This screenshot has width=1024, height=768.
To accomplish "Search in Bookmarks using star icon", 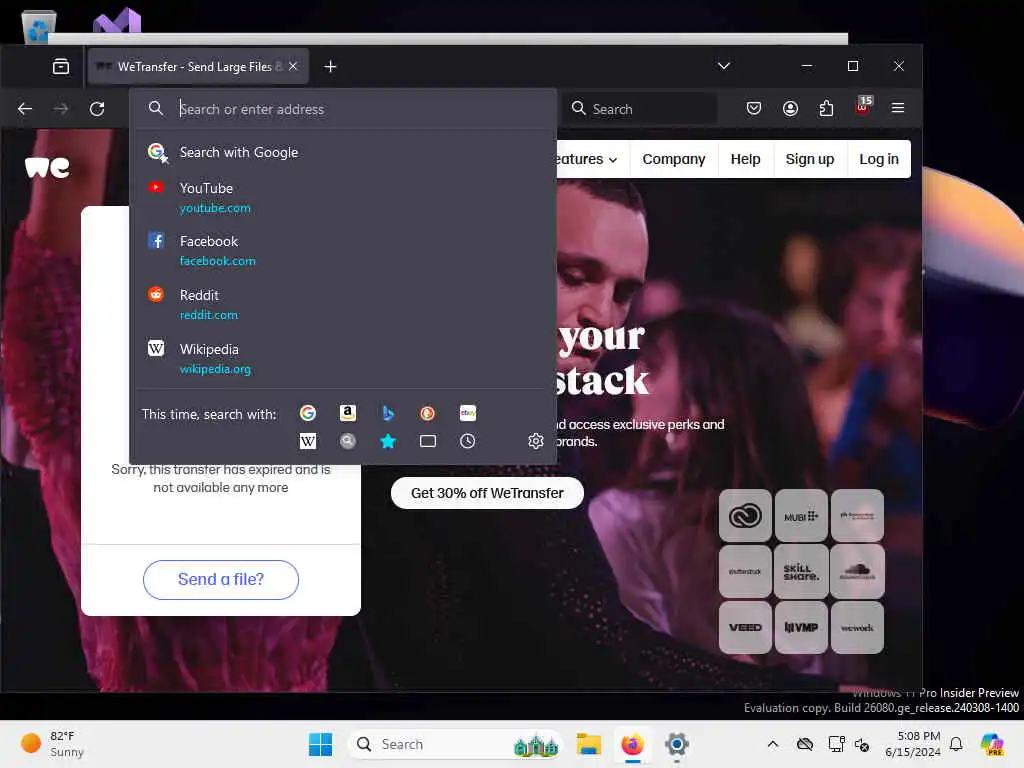I will click(388, 441).
